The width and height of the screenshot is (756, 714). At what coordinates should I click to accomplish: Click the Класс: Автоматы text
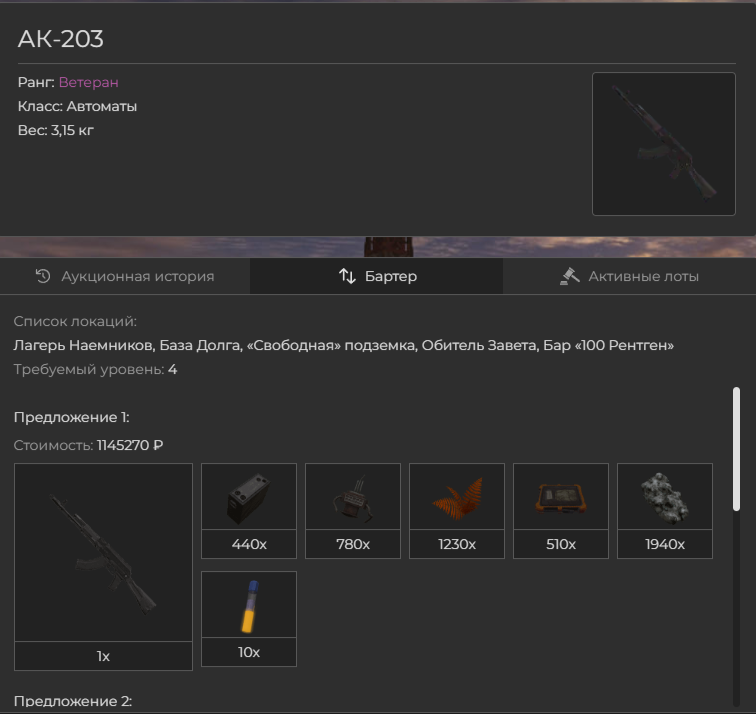pos(77,107)
